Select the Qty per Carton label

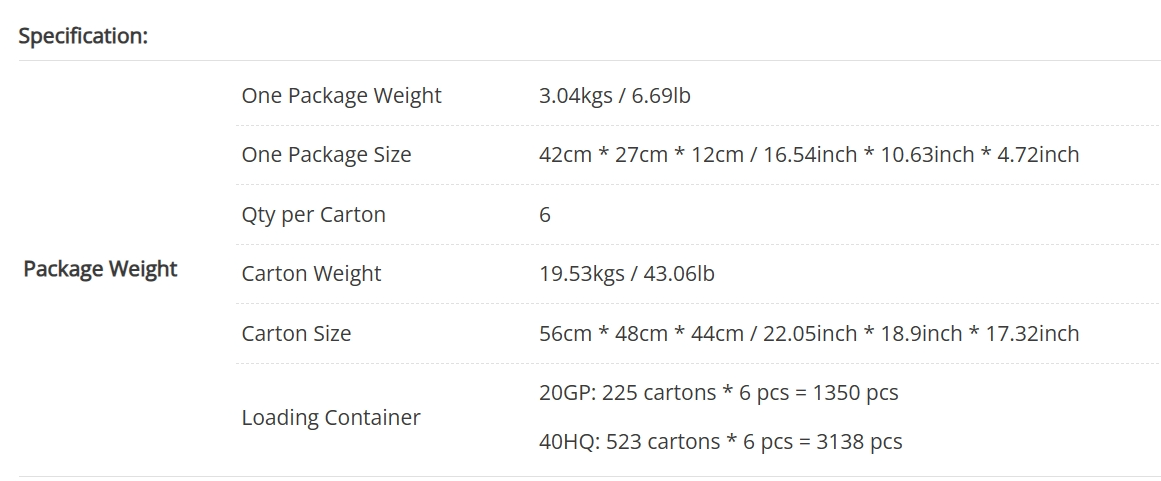[313, 215]
